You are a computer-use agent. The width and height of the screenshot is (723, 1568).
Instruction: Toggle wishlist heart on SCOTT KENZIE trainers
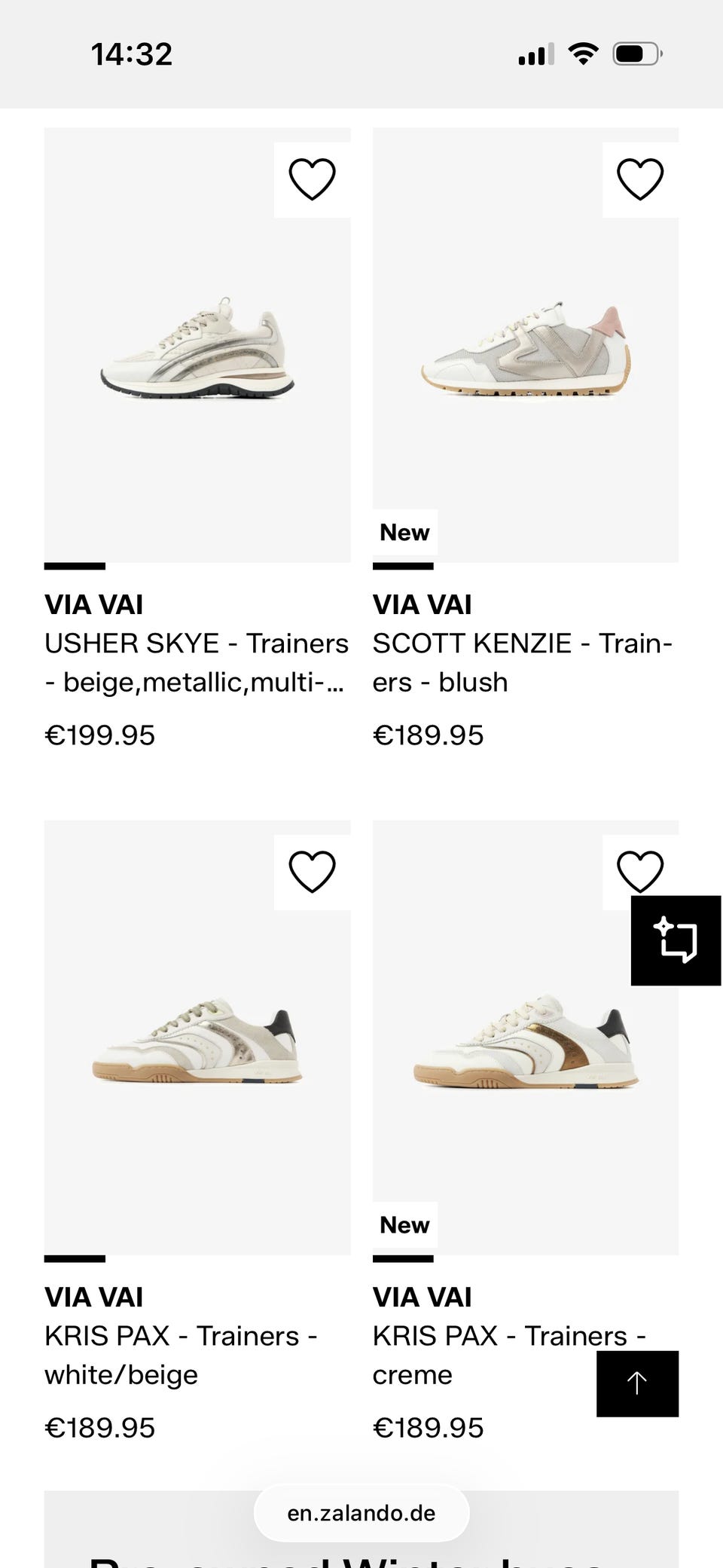pyautogui.click(x=640, y=179)
